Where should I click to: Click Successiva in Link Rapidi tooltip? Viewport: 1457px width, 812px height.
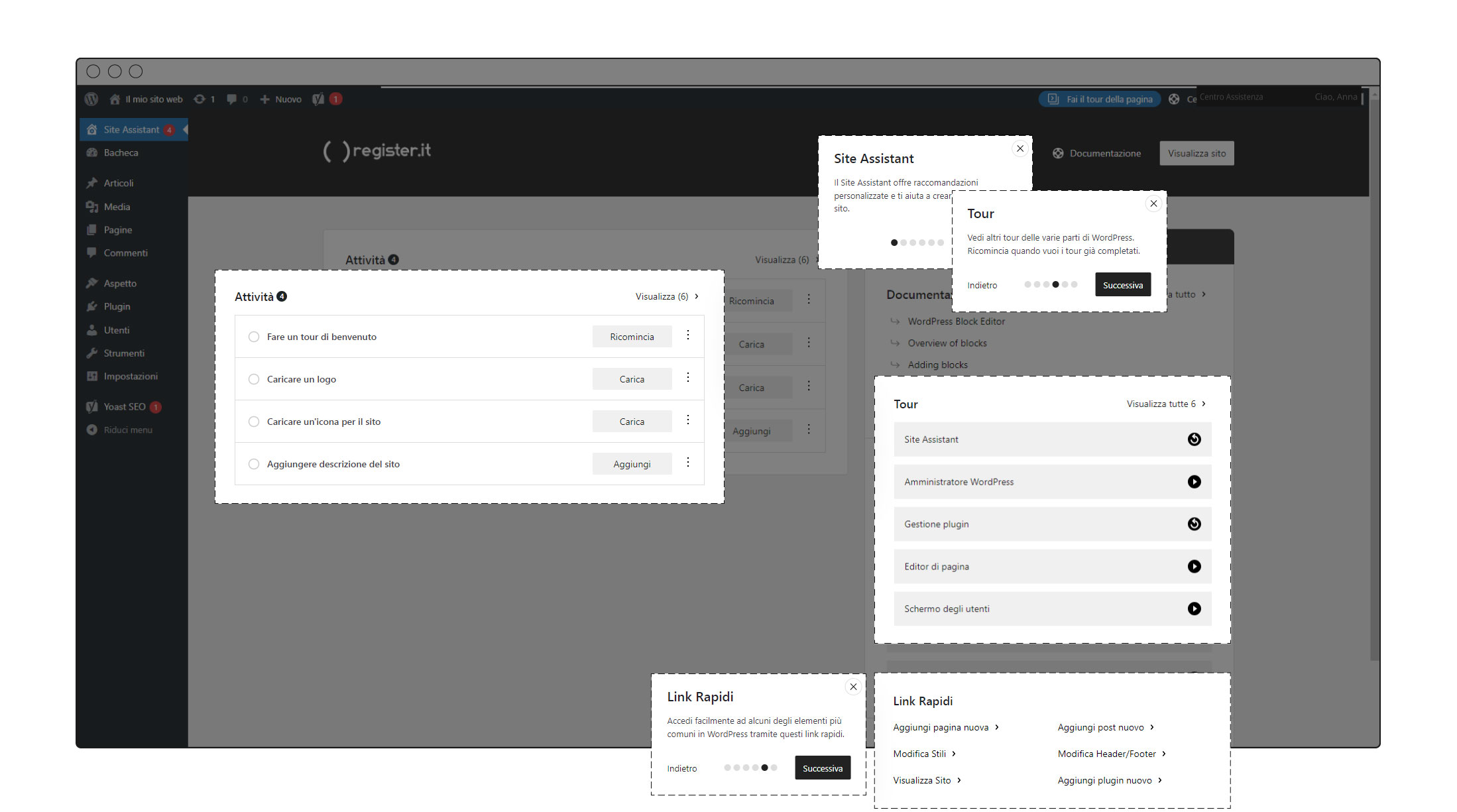tap(823, 768)
